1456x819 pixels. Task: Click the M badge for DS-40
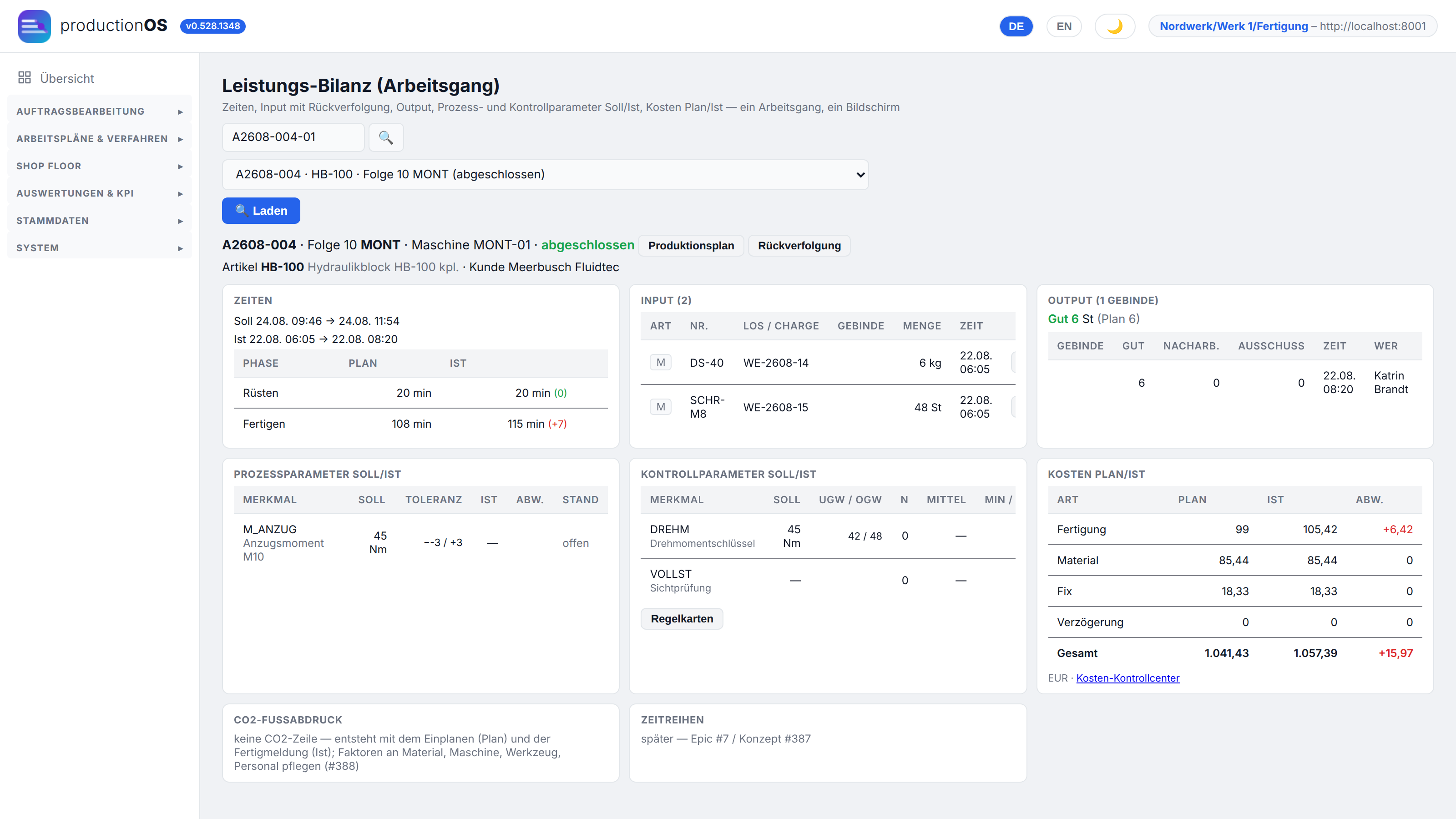[x=660, y=362]
